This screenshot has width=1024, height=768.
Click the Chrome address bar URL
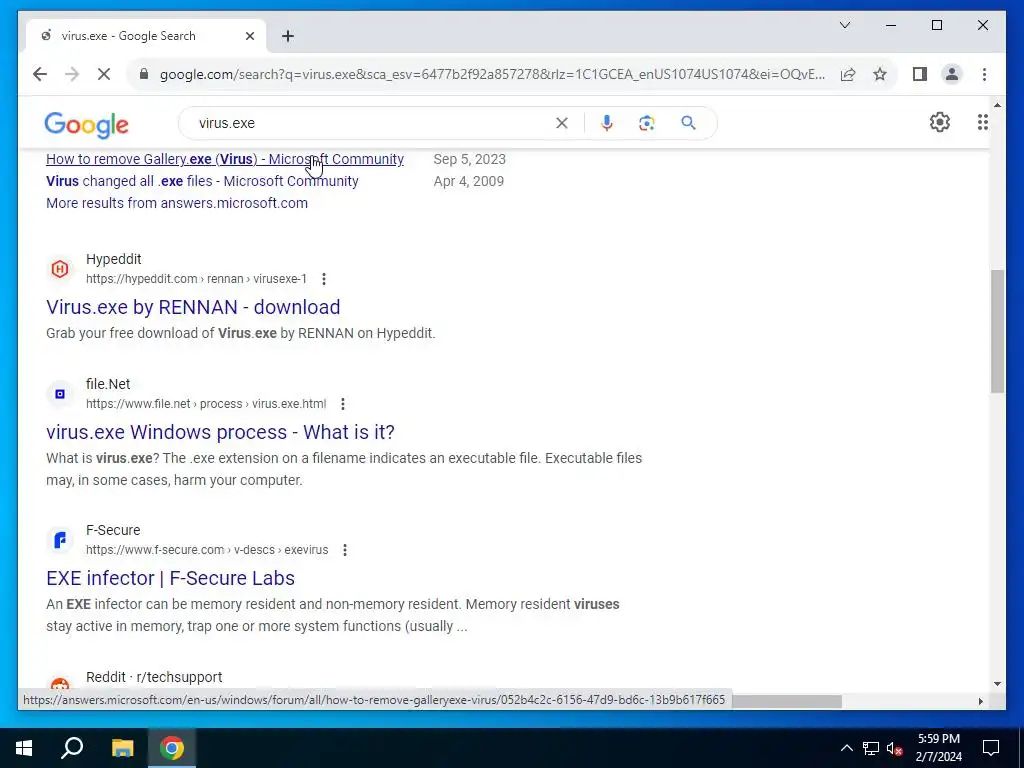(x=492, y=74)
